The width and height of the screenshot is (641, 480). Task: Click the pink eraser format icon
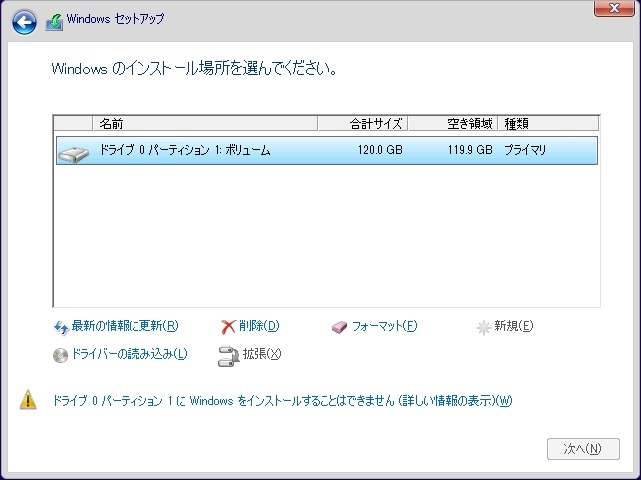[x=339, y=327]
